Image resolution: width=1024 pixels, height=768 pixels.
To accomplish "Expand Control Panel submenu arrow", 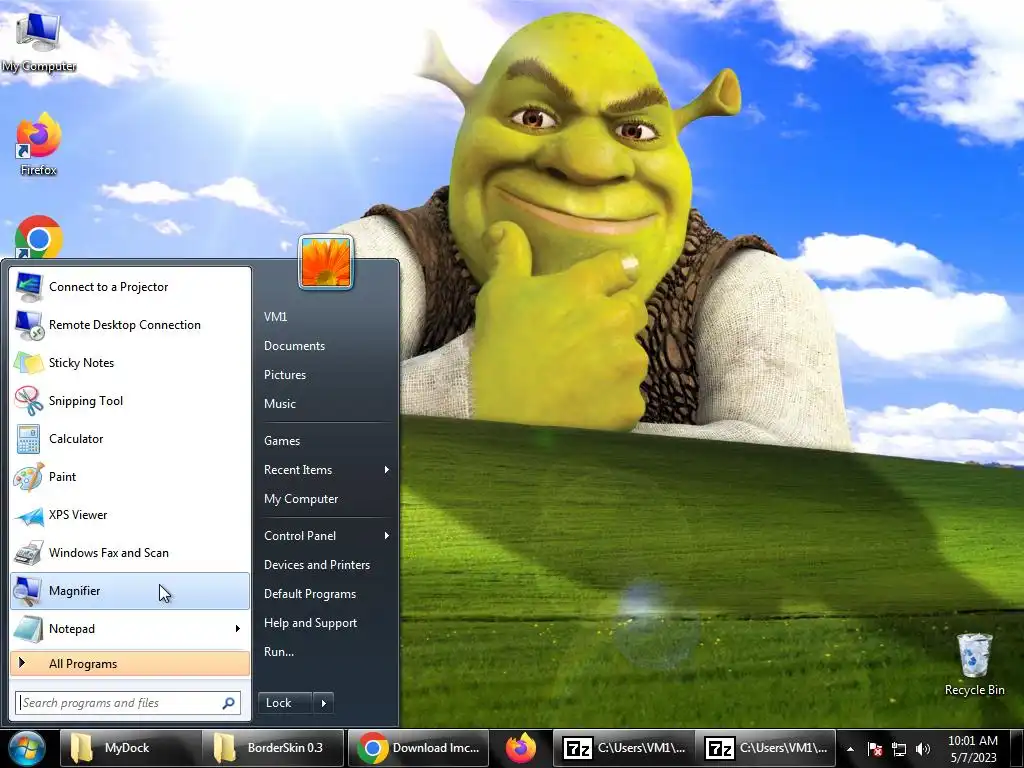I will point(387,536).
